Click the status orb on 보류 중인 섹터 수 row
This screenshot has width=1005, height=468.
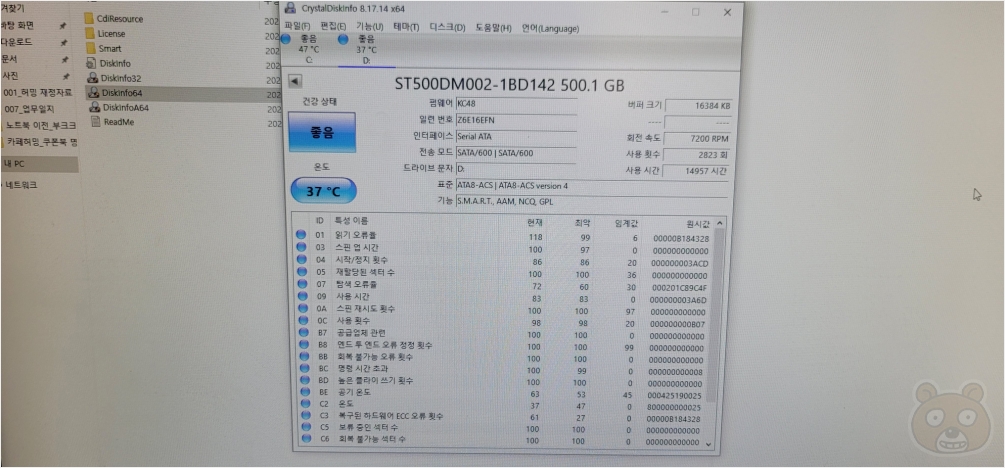click(x=305, y=427)
